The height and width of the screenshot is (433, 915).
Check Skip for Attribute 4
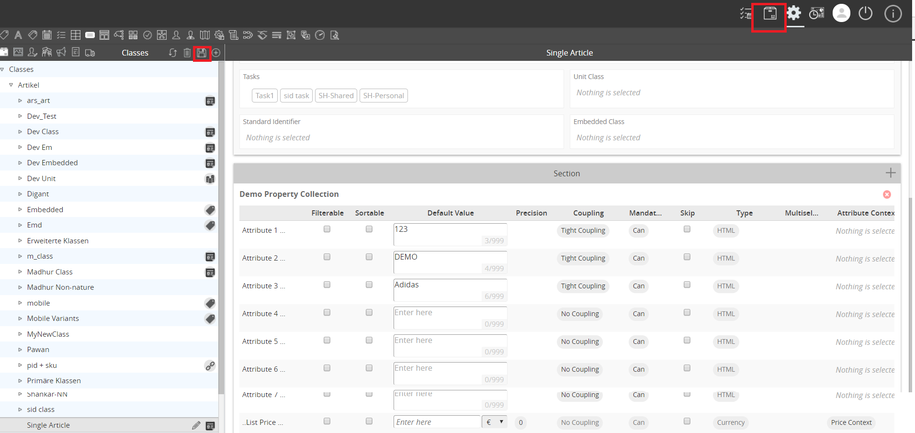point(687,313)
